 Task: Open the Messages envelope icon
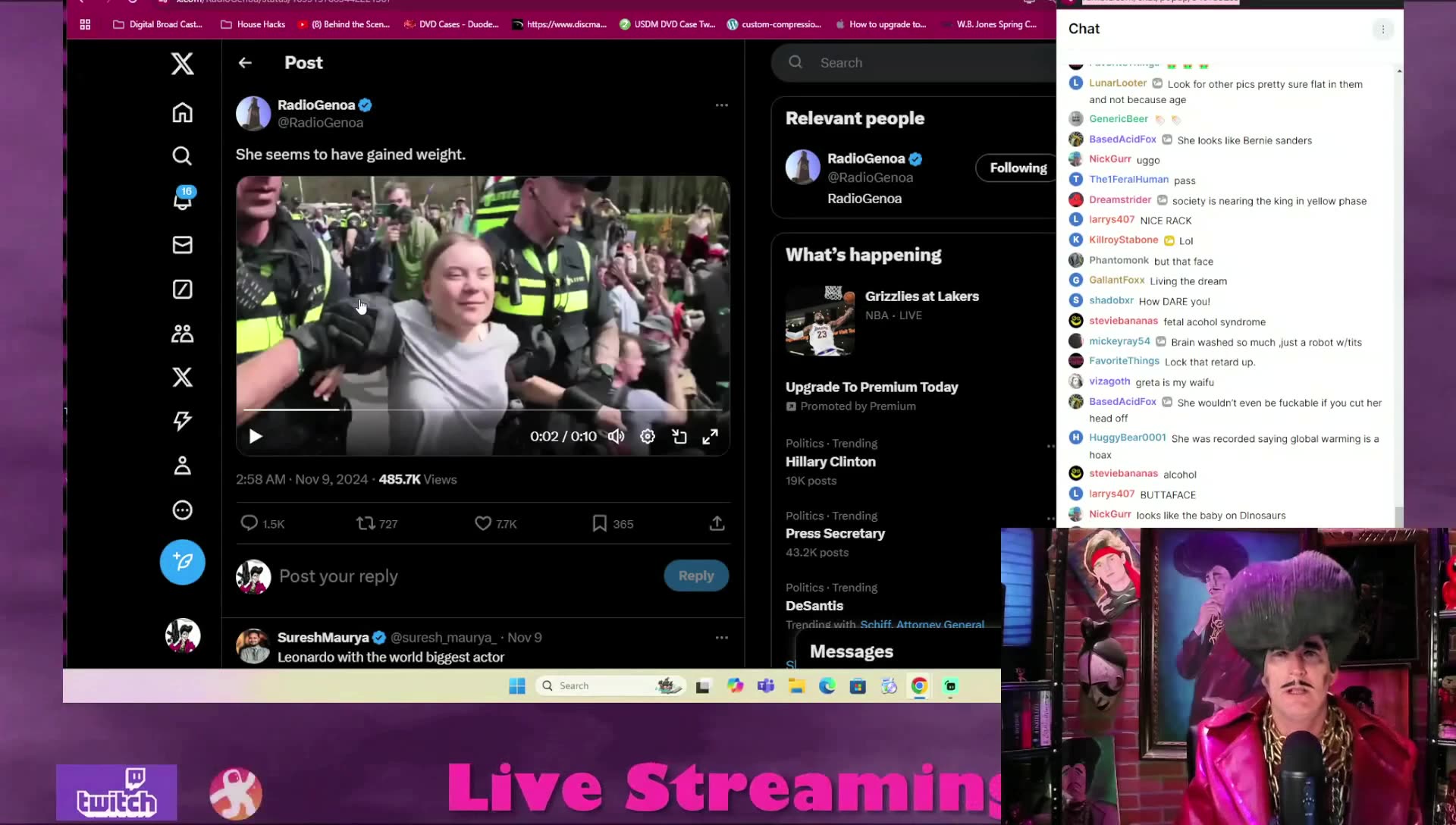[x=182, y=245]
